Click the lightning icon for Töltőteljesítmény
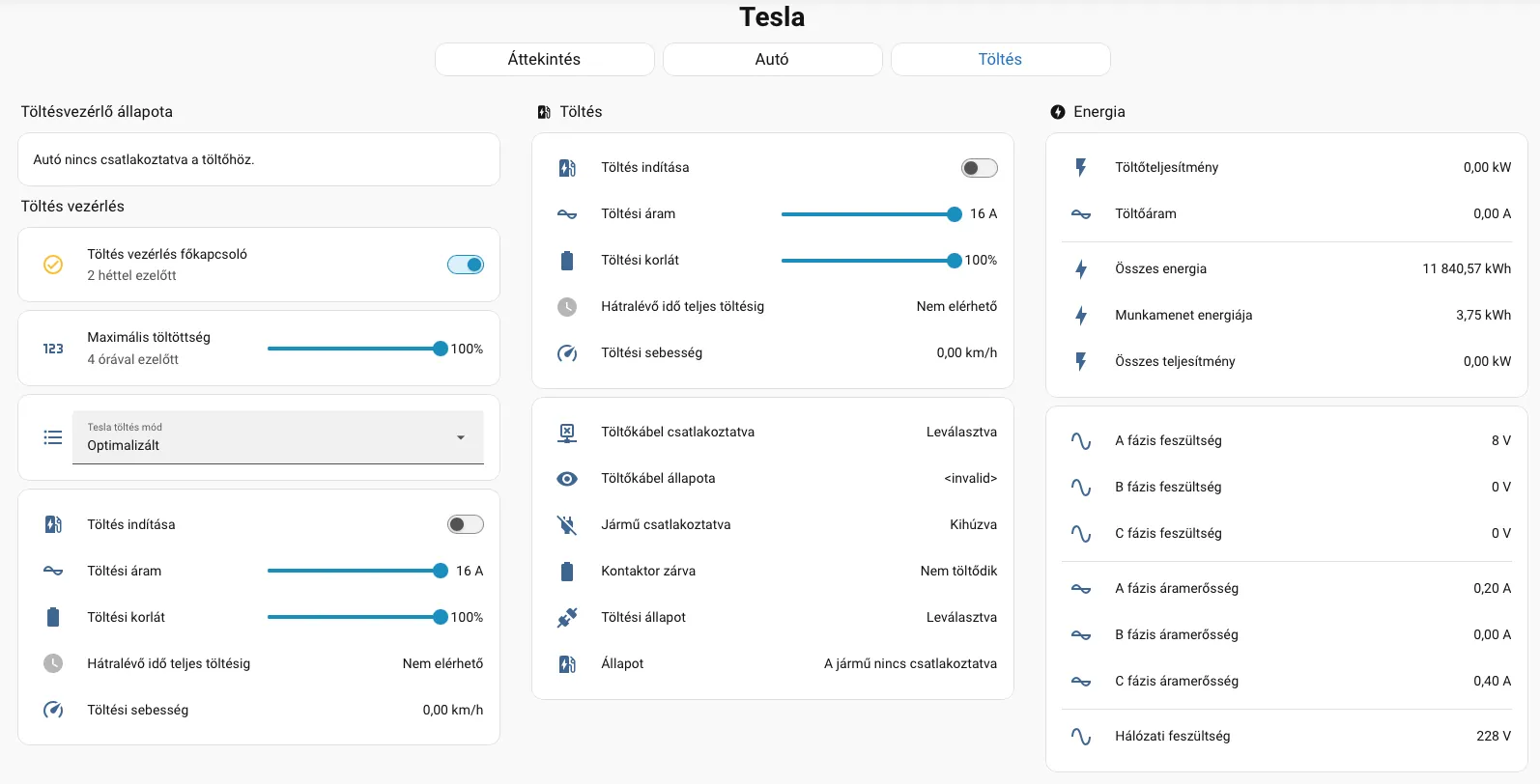Image resolution: width=1540 pixels, height=784 pixels. point(1081,168)
